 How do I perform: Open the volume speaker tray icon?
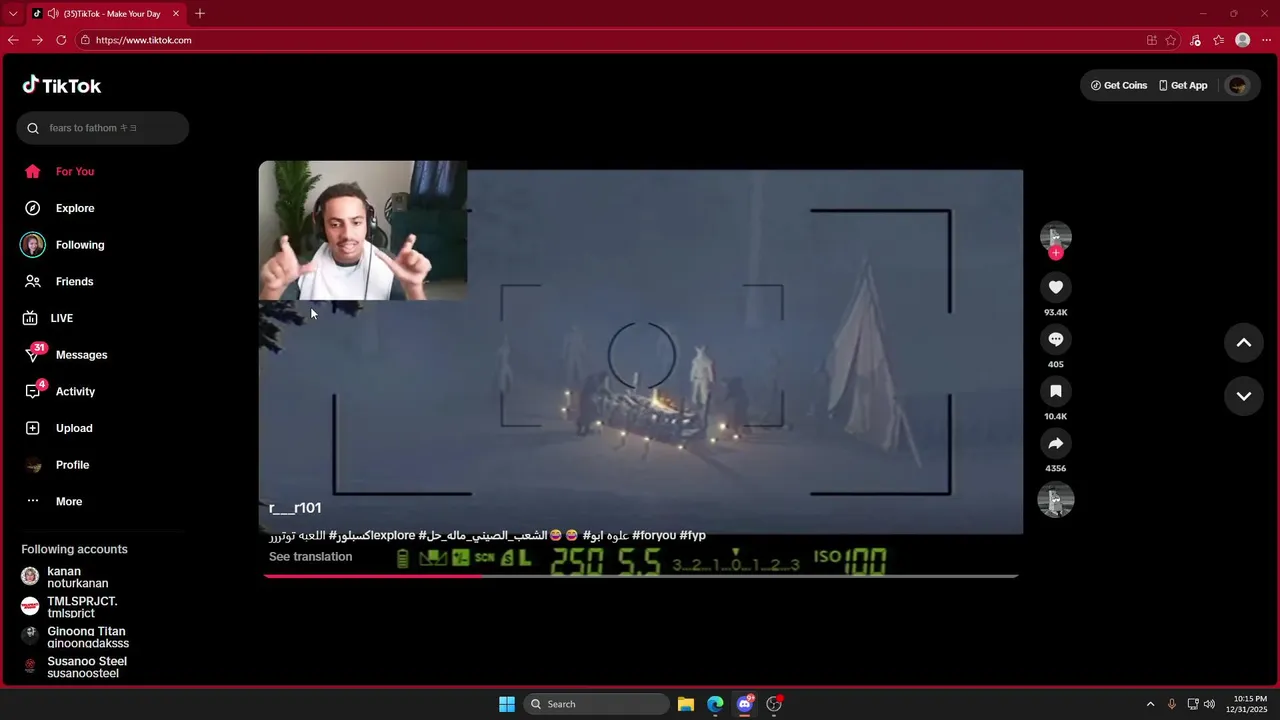[x=1209, y=704]
